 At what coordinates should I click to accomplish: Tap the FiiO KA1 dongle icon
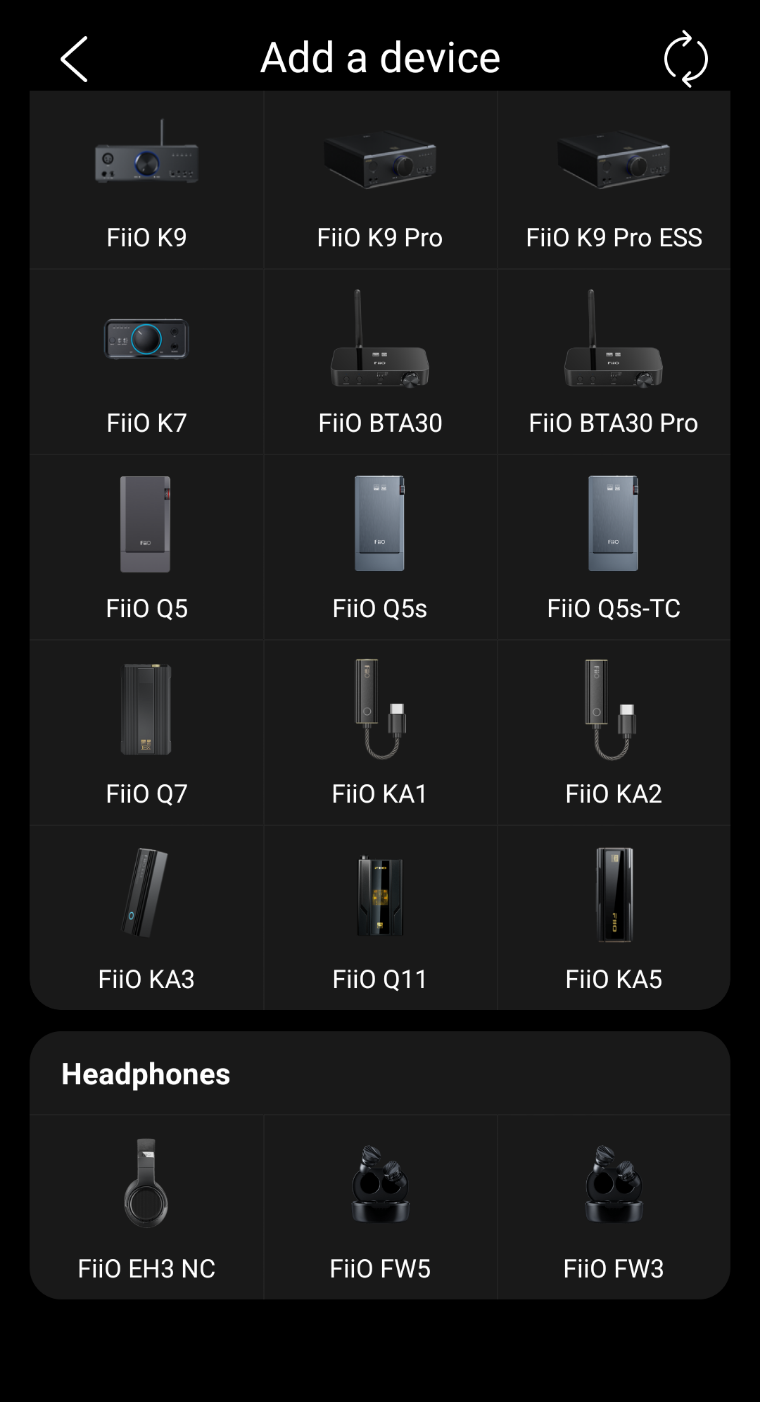coord(380,709)
